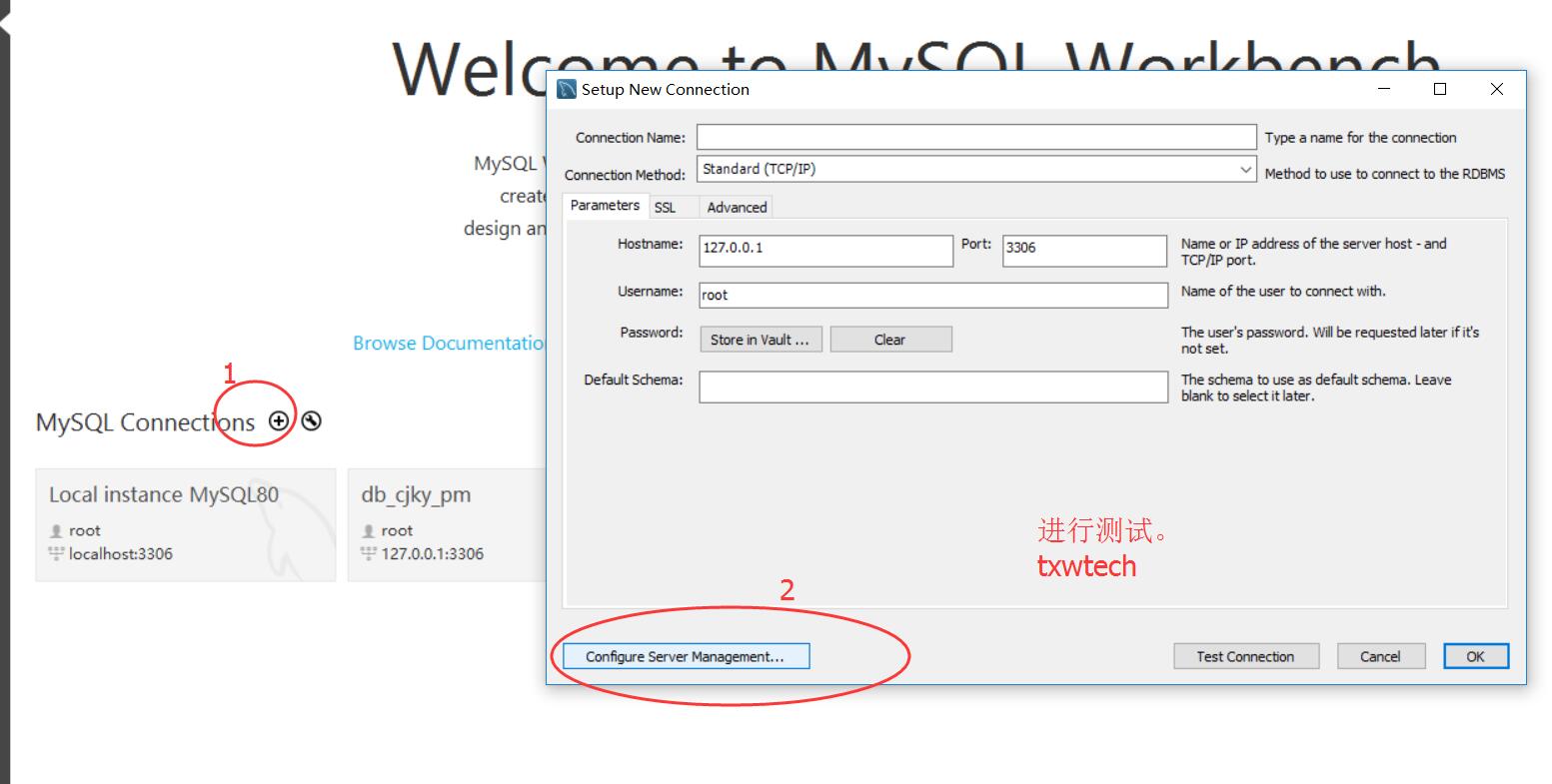Image resolution: width=1552 pixels, height=784 pixels.
Task: Click 127.0.0.1:3306 text in db_cjky_pm tile
Action: (433, 553)
